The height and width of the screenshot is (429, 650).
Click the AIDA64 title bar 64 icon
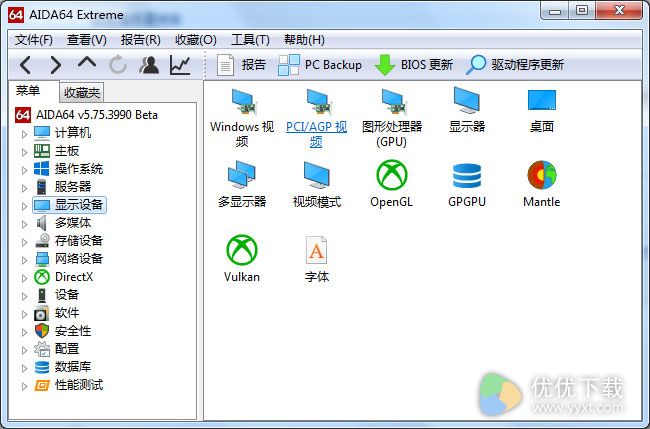click(16, 15)
